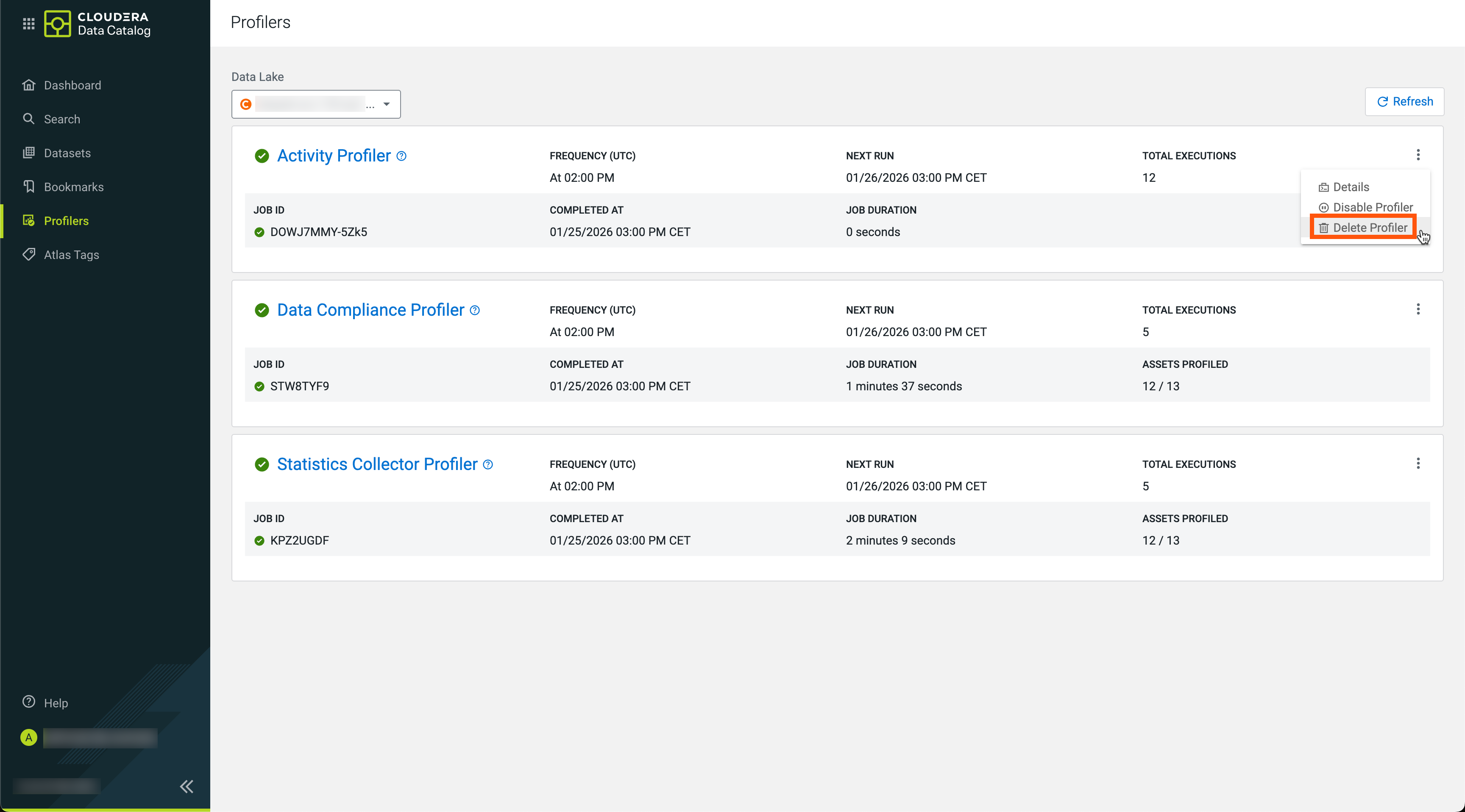Open Data Compliance Profiler three-dot menu

tap(1418, 309)
